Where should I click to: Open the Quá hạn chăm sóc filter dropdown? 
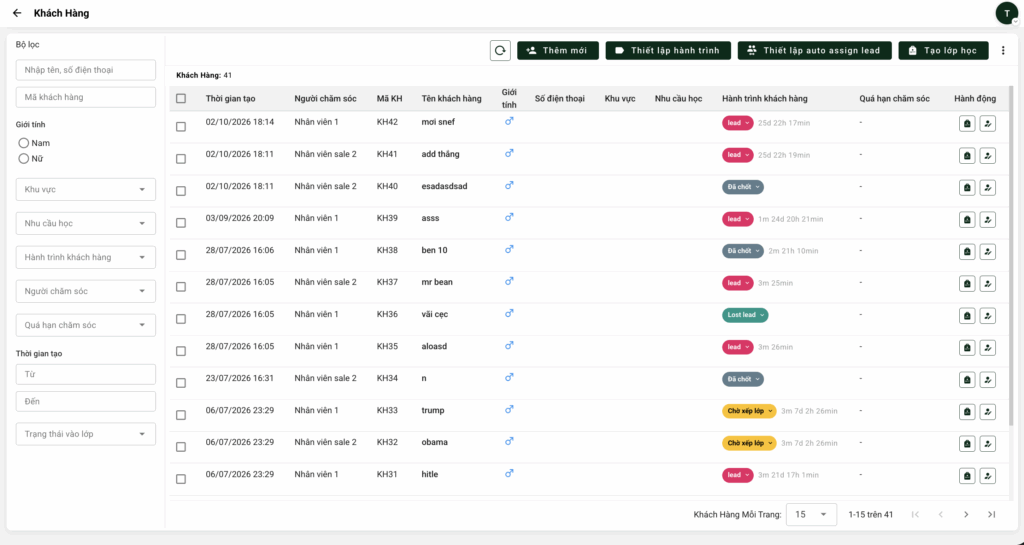click(x=86, y=325)
